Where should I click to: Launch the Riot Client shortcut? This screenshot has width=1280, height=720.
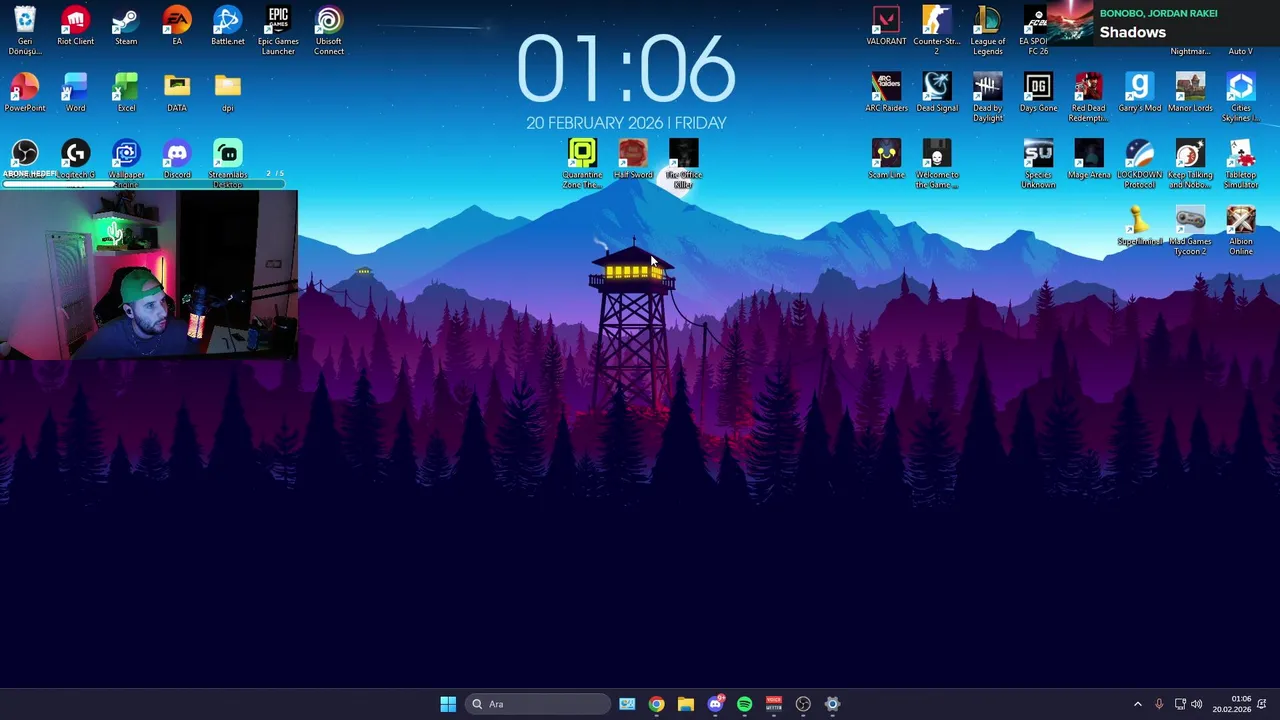pyautogui.click(x=75, y=26)
